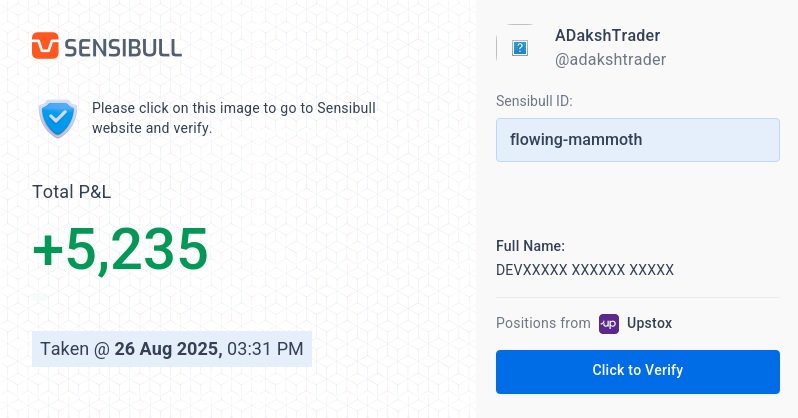This screenshot has width=798, height=418.
Task: Click the 03:31 PM time text
Action: [265, 349]
